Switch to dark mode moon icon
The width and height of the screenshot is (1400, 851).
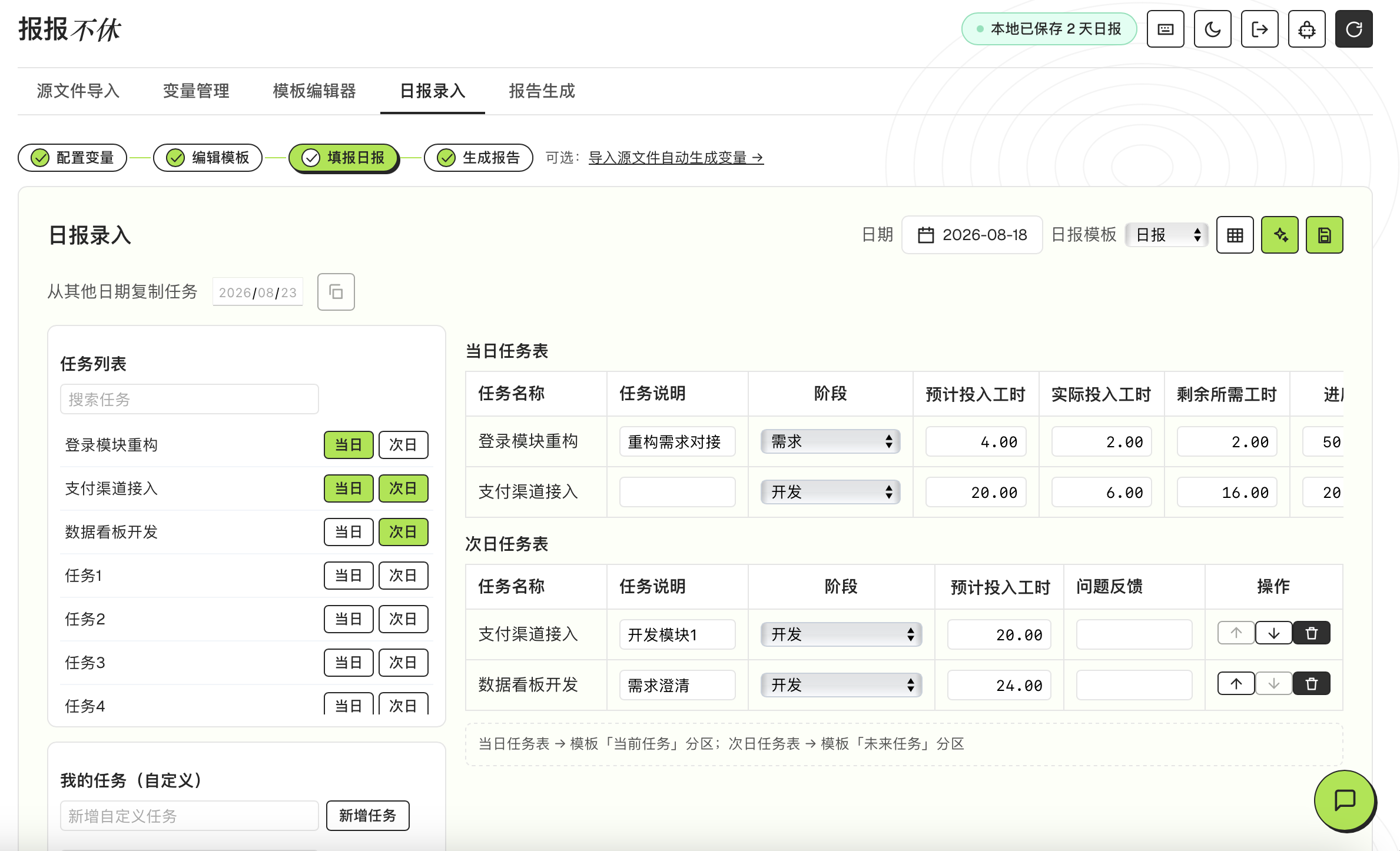[1212, 29]
